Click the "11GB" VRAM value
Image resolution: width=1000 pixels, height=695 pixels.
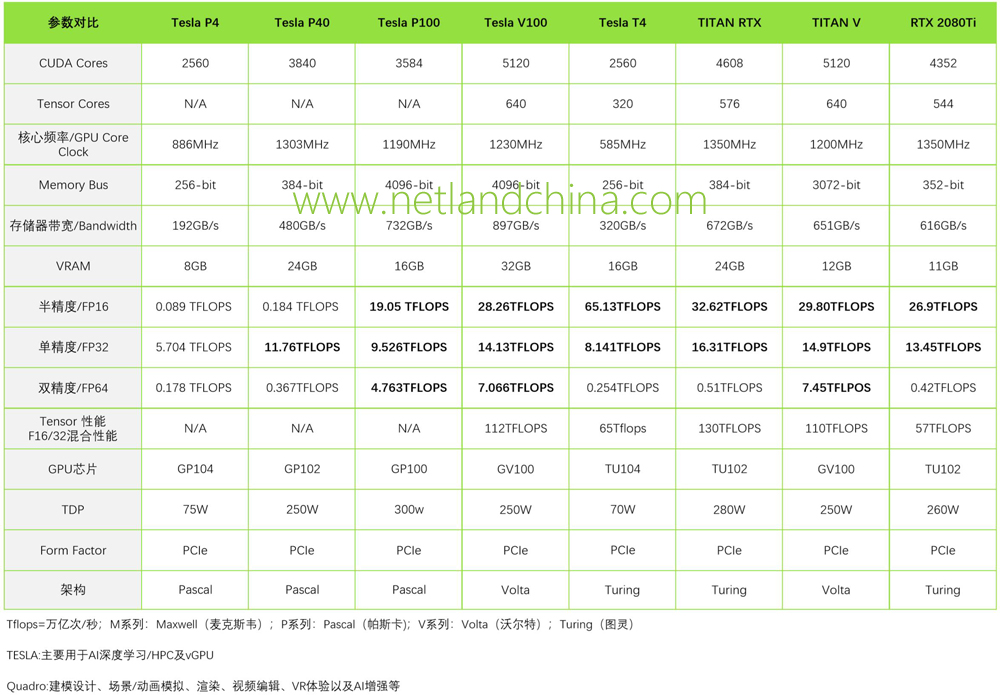point(943,267)
